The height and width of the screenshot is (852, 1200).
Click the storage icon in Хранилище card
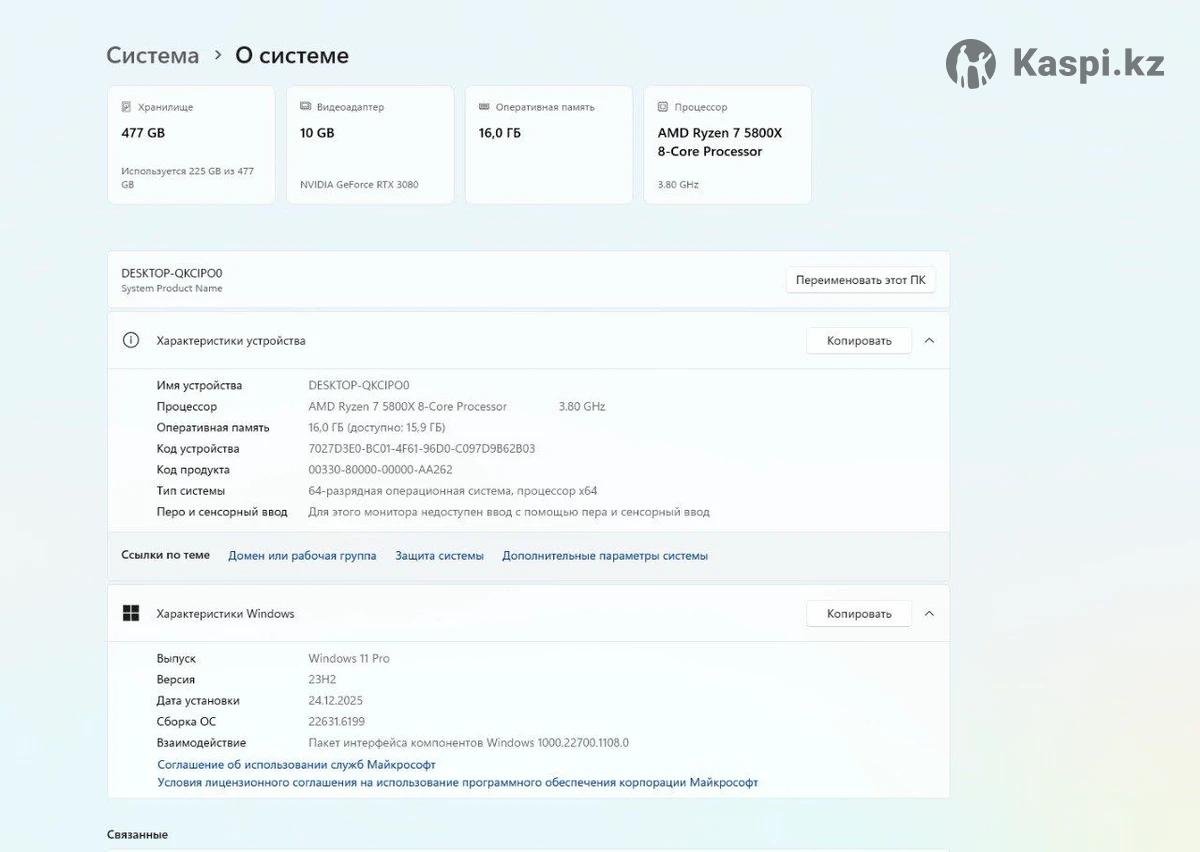click(126, 107)
